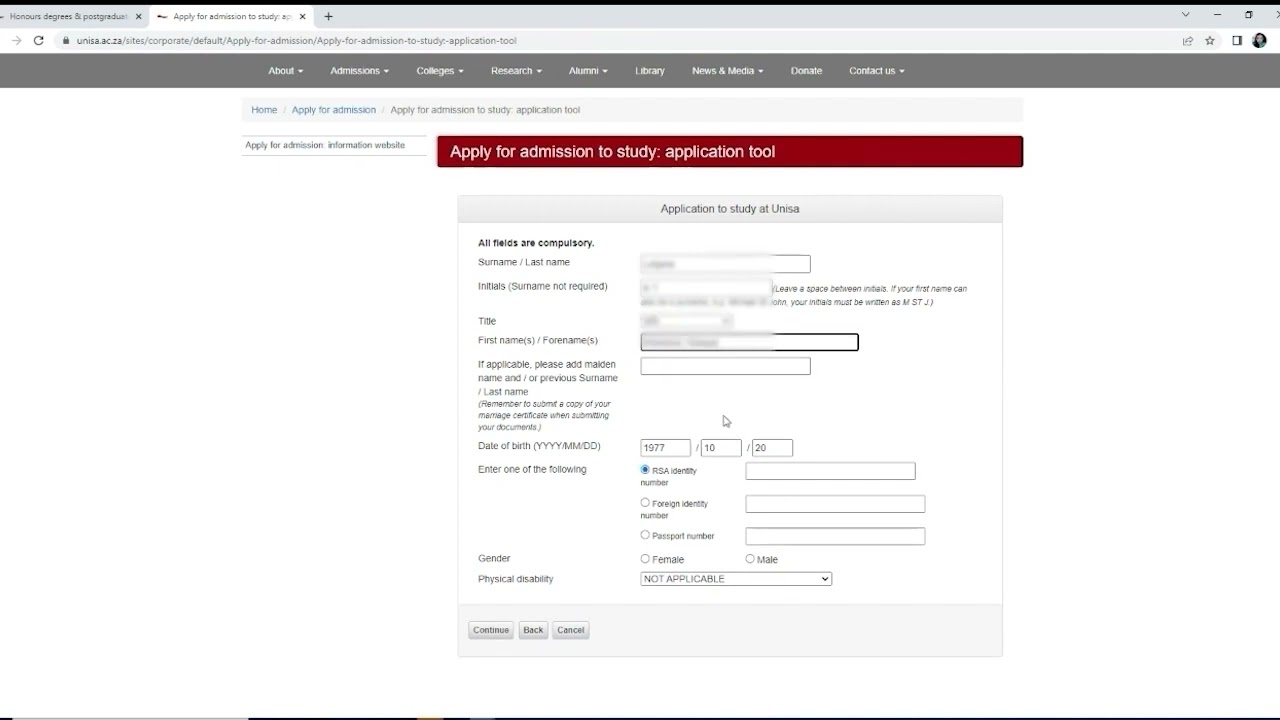Click the birth year field showing 1977
Image resolution: width=1280 pixels, height=720 pixels.
665,448
